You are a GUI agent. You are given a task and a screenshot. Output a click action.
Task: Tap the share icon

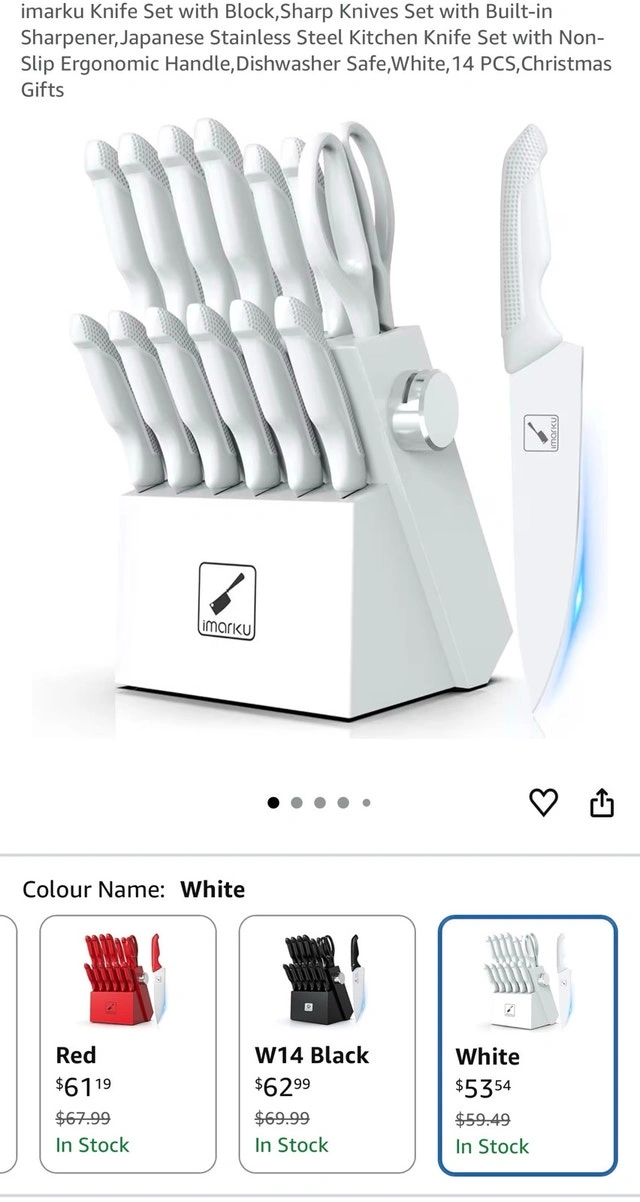(x=601, y=802)
